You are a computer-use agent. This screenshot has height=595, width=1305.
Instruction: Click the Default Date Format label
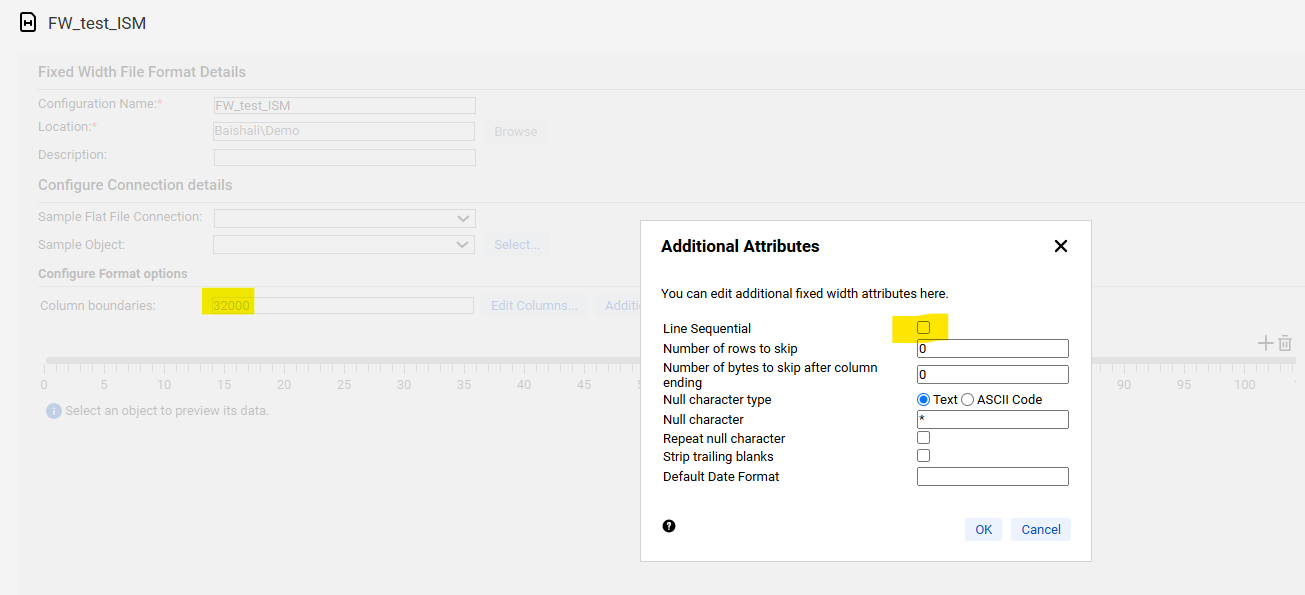pos(721,477)
